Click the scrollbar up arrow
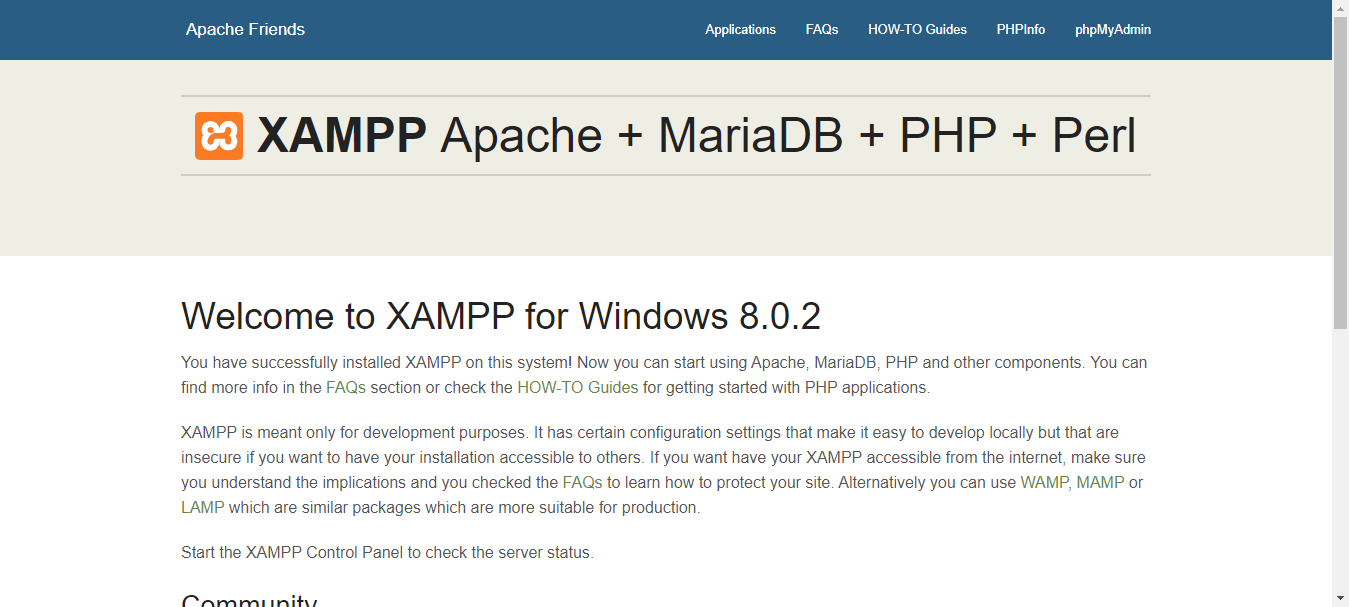Screen dimensions: 1349x607 click(1341, 8)
